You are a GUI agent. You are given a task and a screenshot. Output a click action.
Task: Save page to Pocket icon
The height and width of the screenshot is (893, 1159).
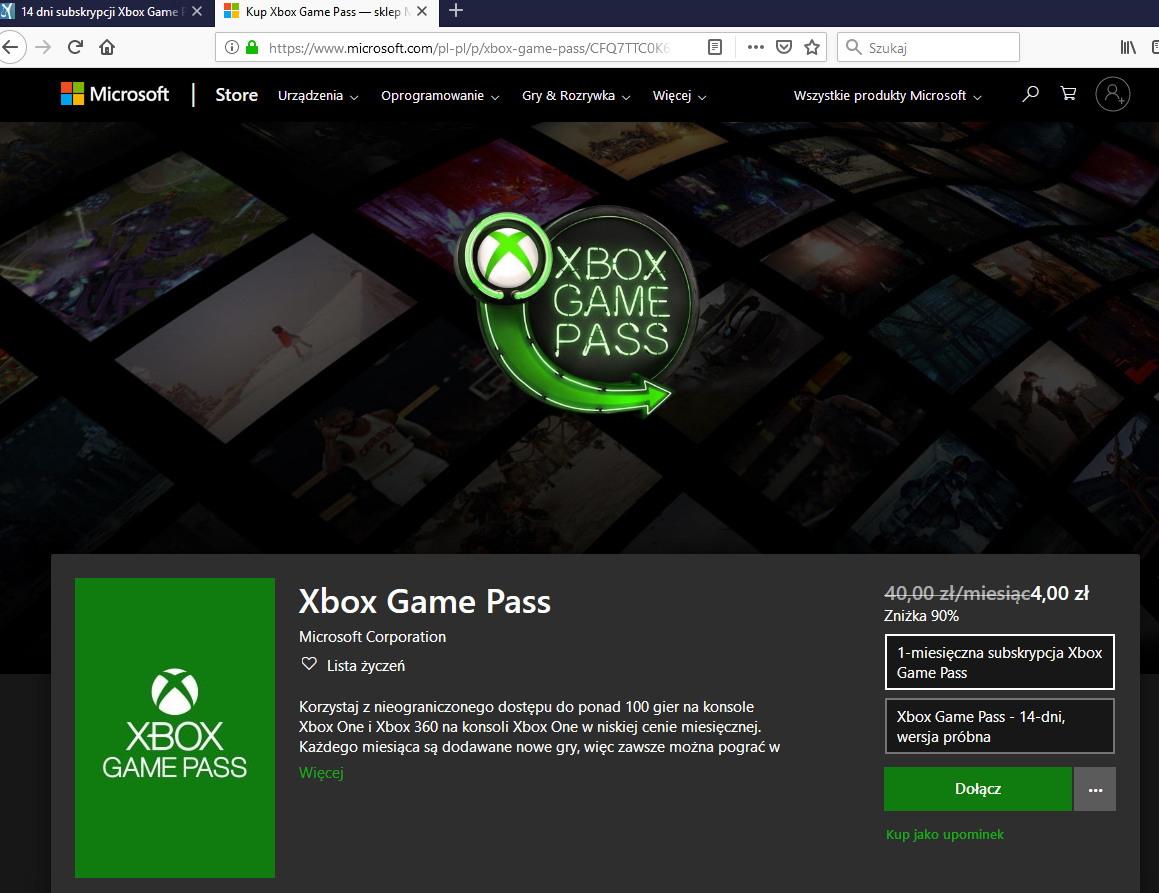784,48
